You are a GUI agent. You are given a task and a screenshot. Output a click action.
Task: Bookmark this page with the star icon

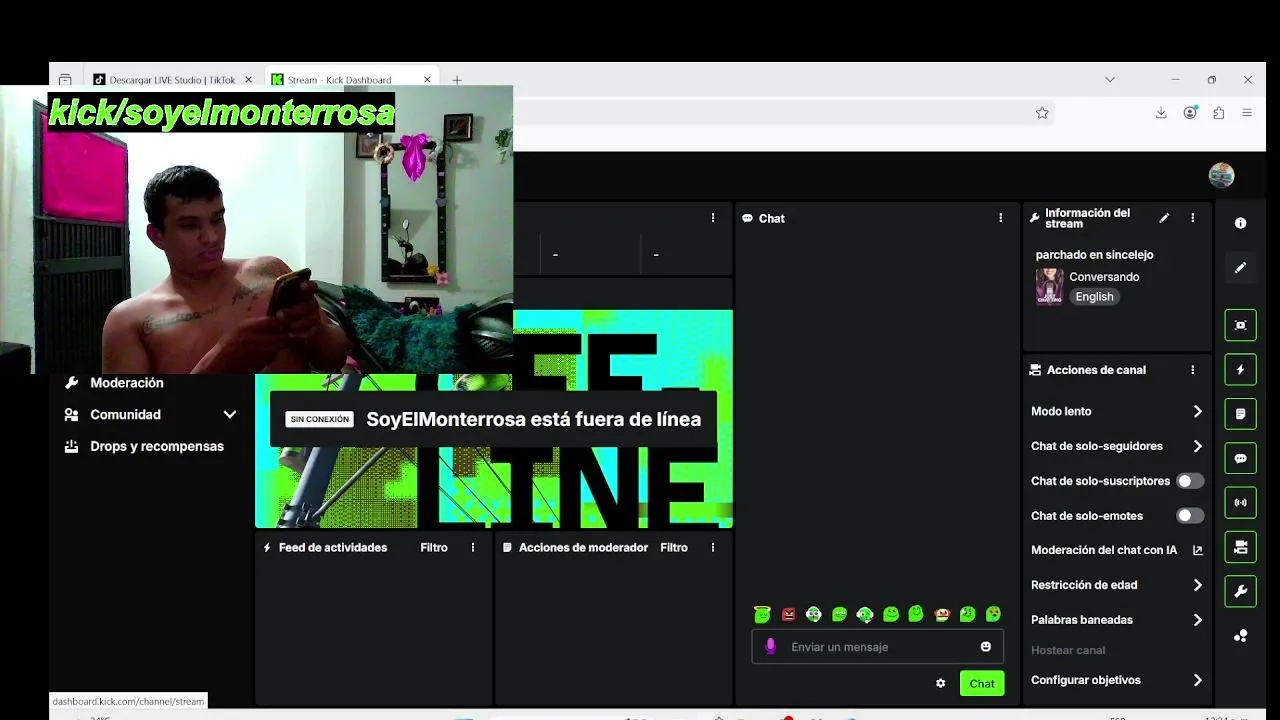1042,113
